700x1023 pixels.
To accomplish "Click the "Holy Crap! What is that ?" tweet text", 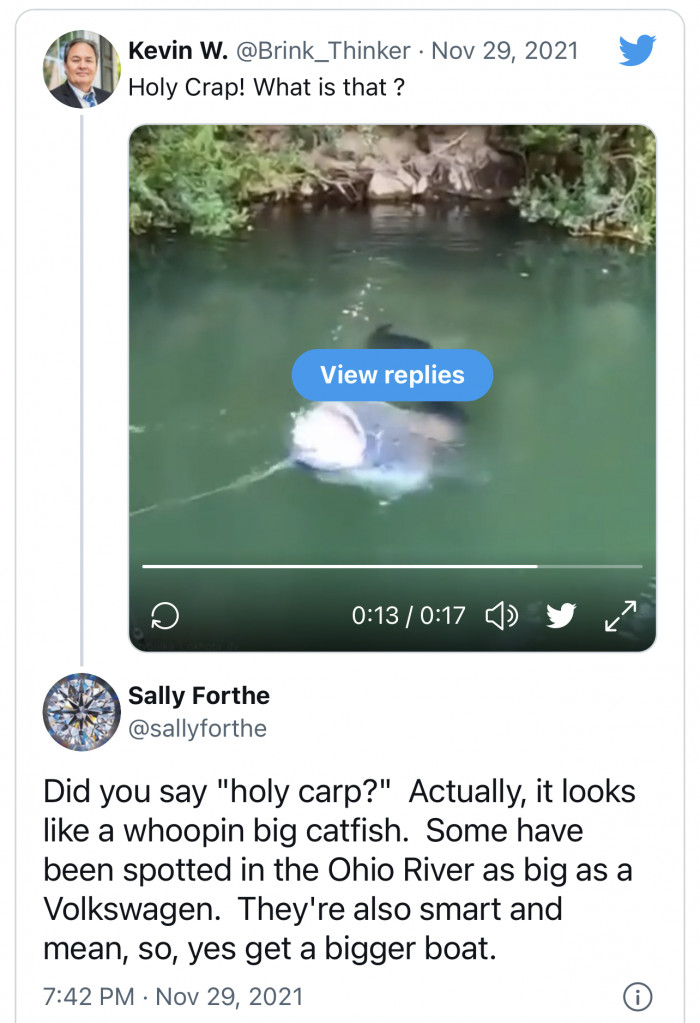I will [x=266, y=87].
